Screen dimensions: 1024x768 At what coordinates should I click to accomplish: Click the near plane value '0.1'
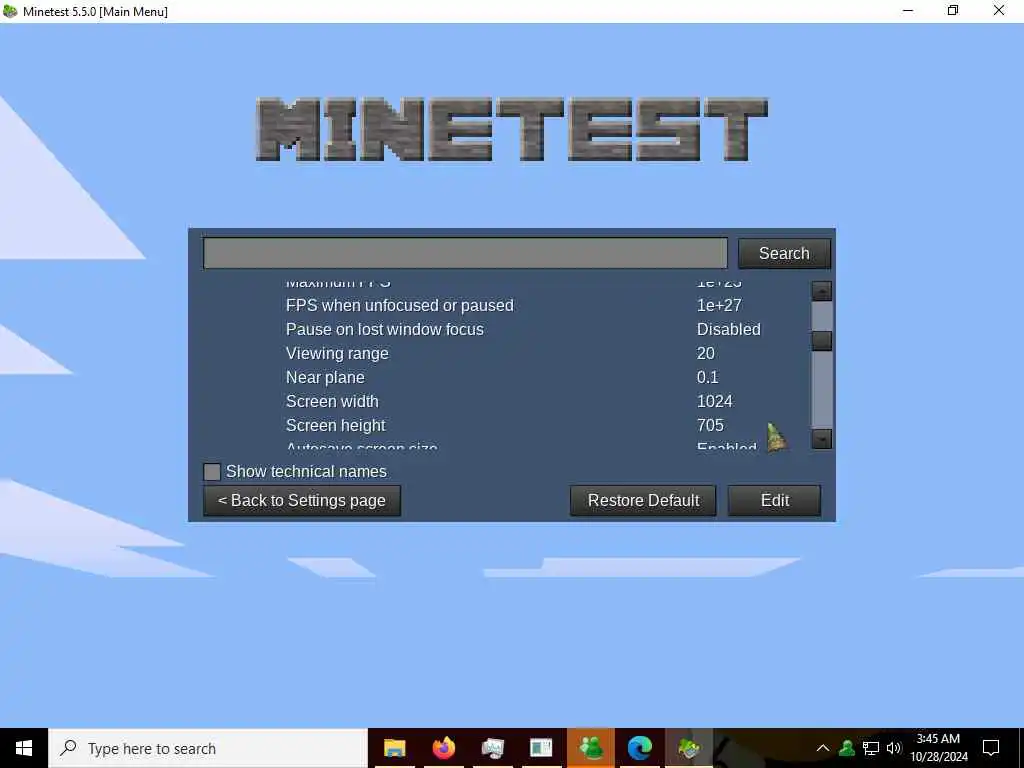point(707,377)
